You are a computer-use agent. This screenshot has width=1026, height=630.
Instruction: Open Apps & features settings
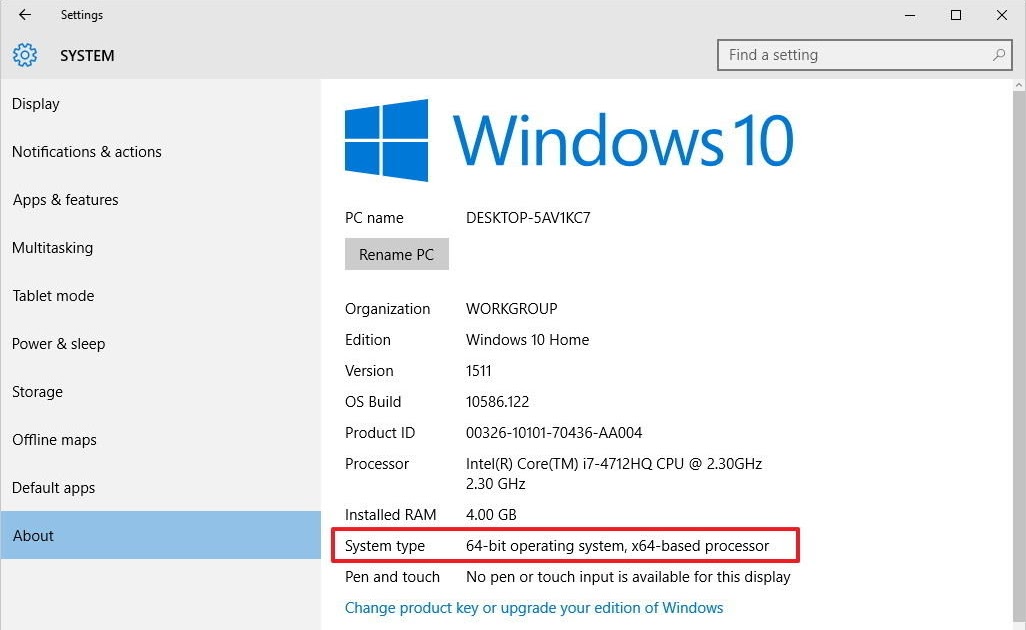160,200
